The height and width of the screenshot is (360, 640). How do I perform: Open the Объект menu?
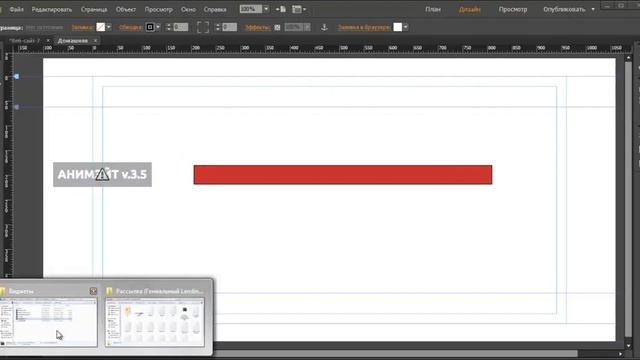pos(126,9)
